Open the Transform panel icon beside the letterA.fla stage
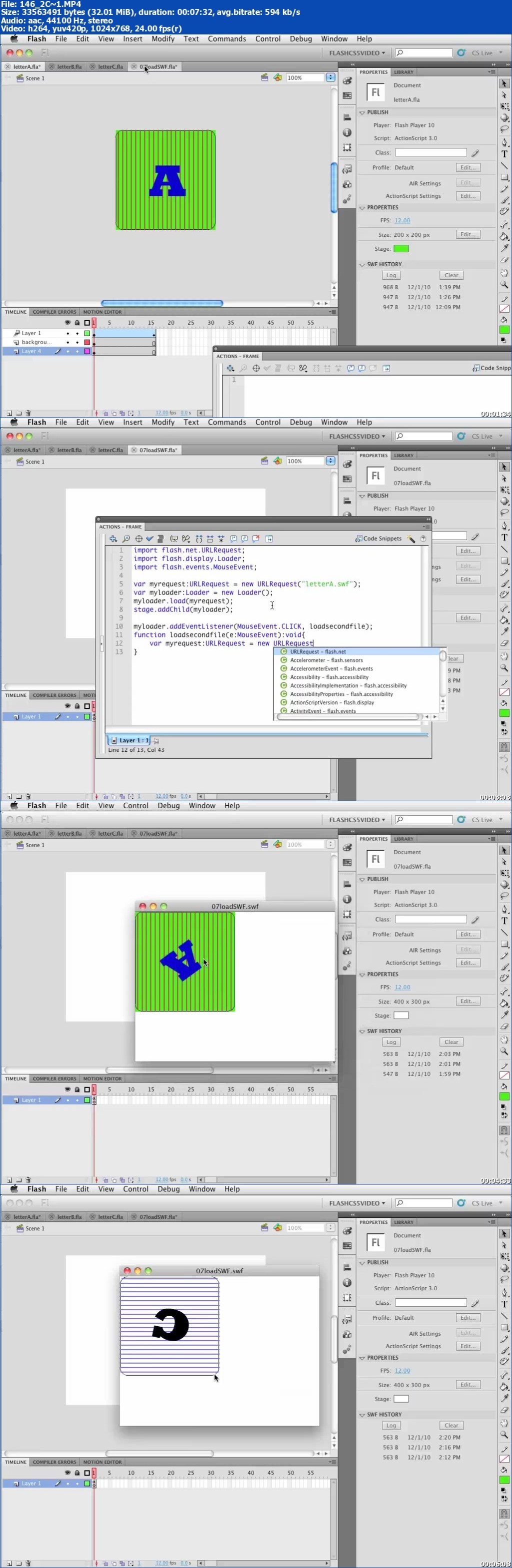Screen dimensions: 512x1568 tap(347, 147)
